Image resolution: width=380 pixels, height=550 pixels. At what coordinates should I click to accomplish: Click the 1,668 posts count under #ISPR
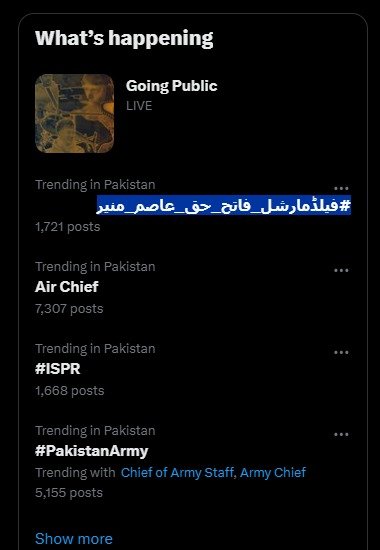coord(69,391)
